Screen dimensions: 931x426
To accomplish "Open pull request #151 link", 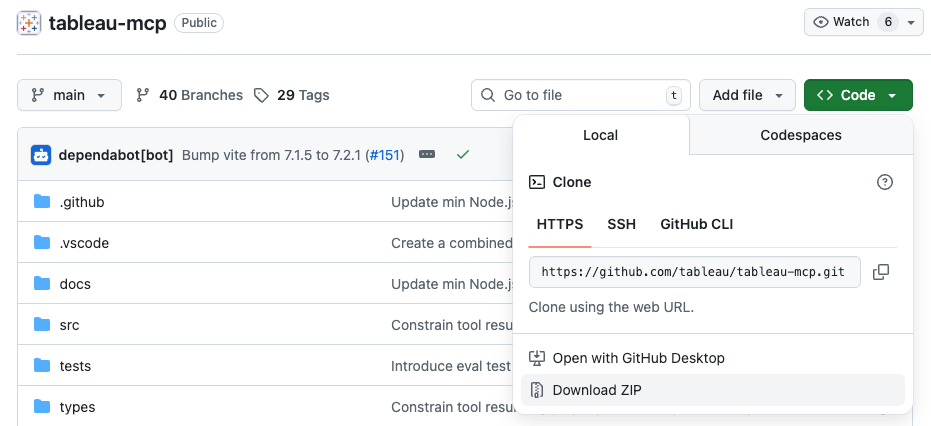I will coord(384,155).
